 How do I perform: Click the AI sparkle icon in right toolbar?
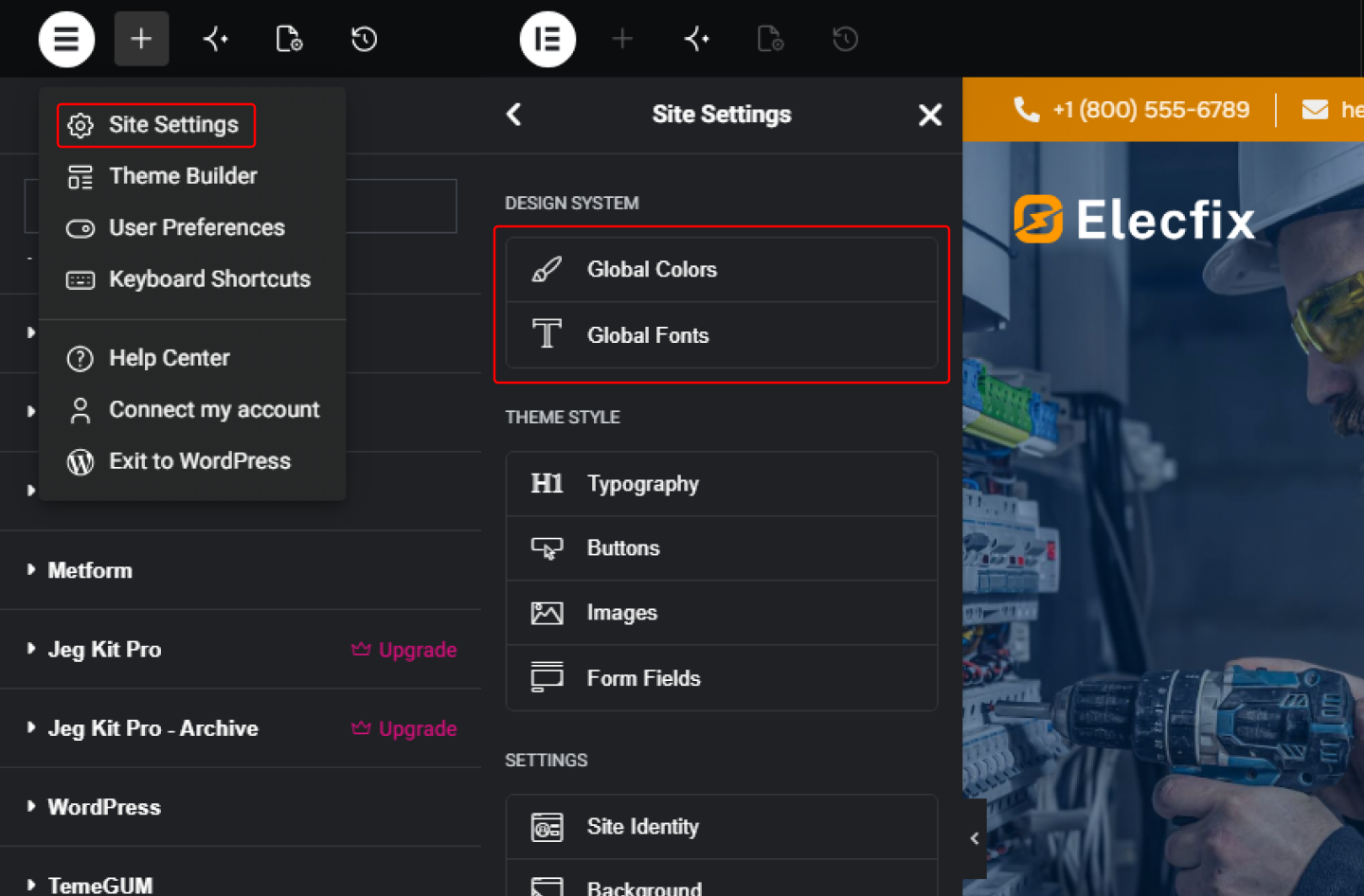click(697, 39)
